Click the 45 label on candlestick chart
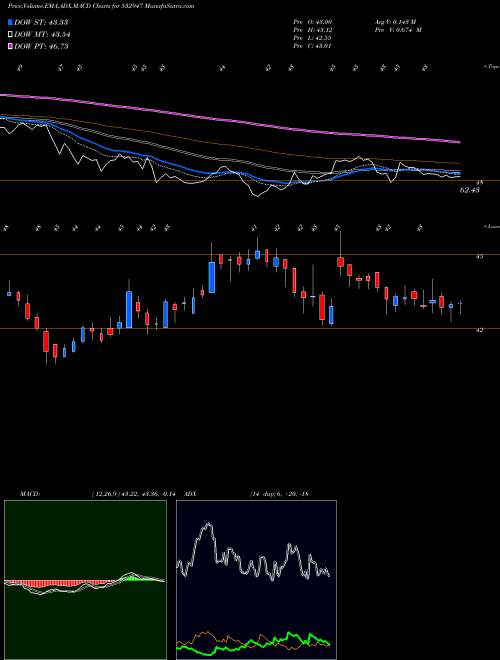Image resolution: width=500 pixels, height=660 pixels. pyautogui.click(x=479, y=256)
